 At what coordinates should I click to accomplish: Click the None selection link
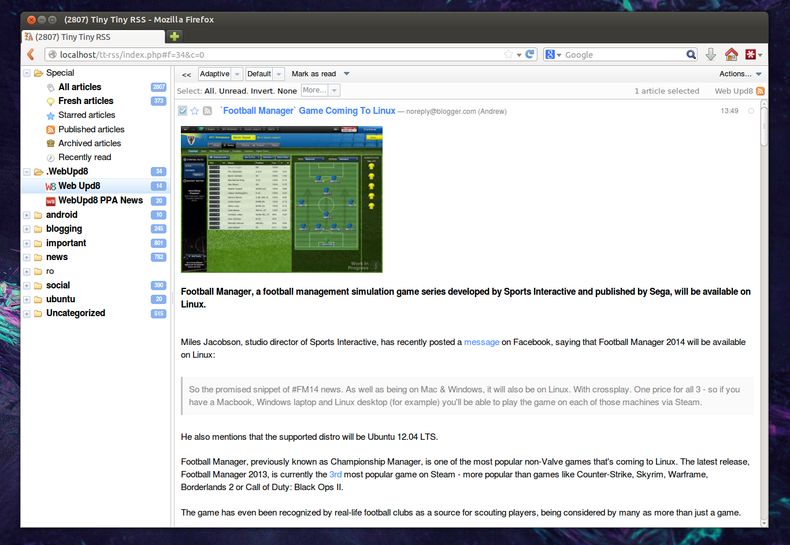[287, 91]
